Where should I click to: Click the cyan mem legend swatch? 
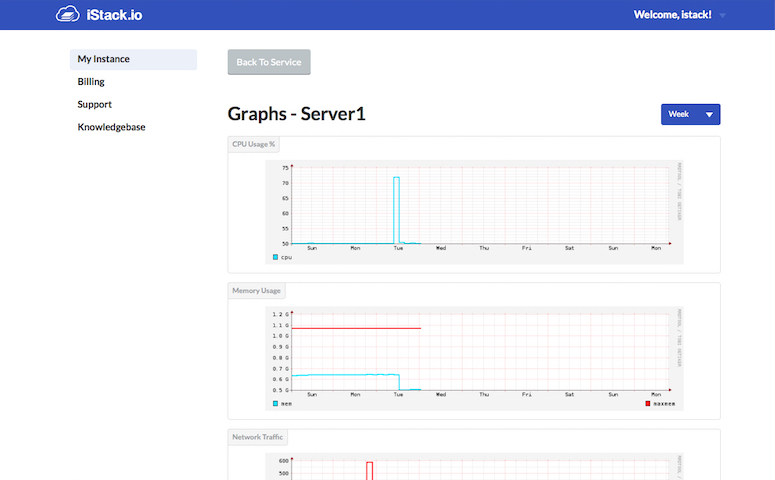(275, 403)
